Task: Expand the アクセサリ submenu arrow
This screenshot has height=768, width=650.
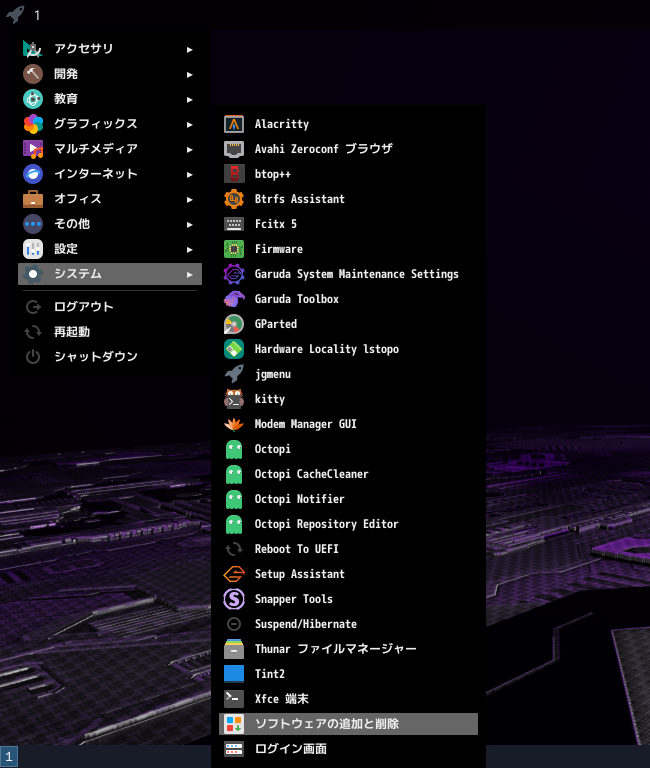Action: 190,49
